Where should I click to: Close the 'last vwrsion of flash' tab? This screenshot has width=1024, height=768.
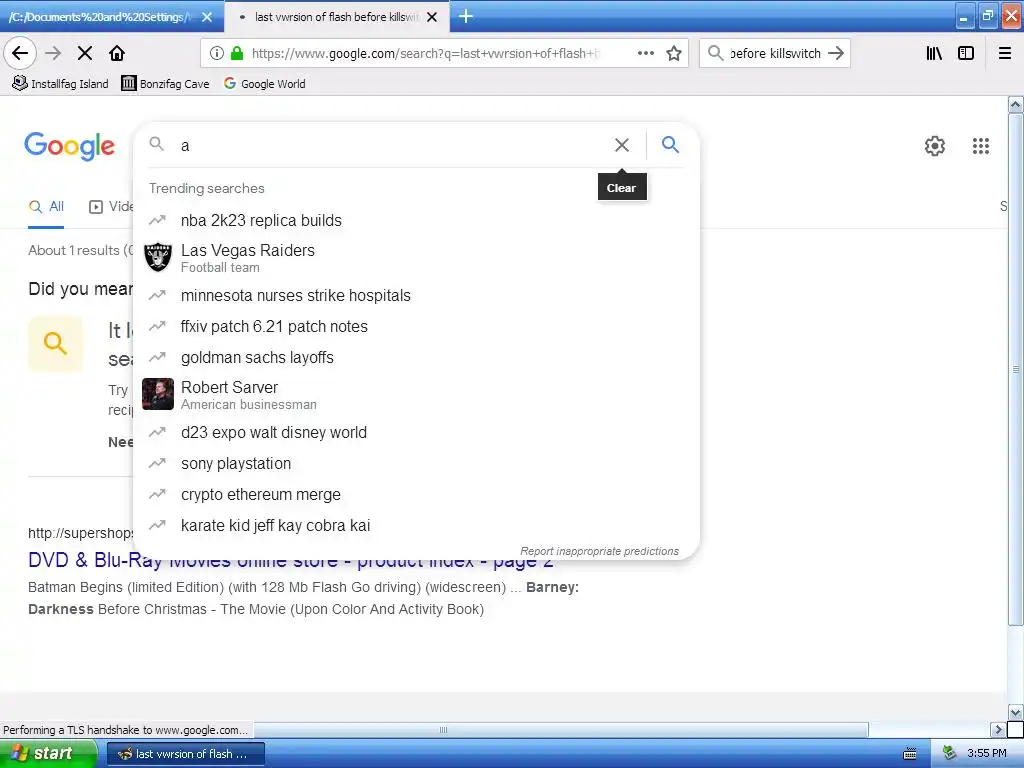(432, 17)
